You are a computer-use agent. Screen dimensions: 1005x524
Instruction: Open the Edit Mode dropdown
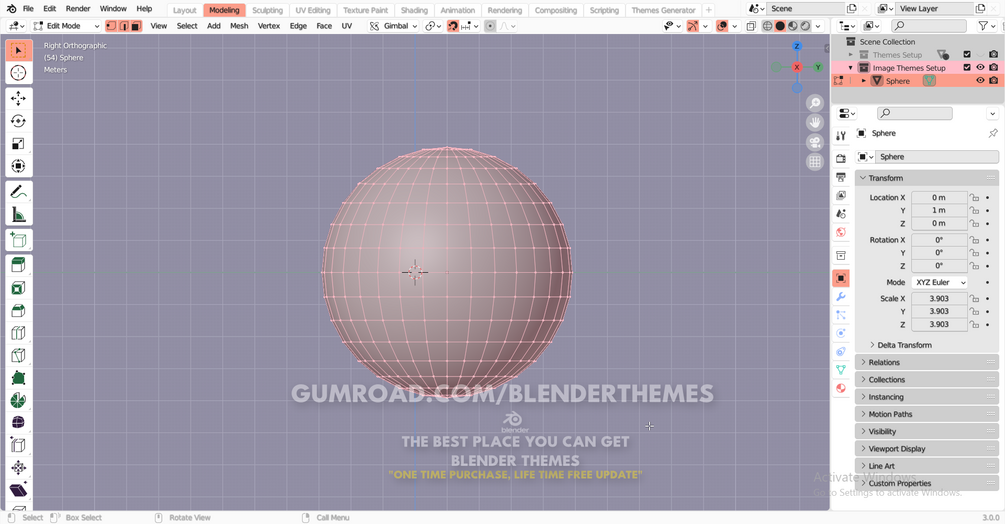[67, 26]
